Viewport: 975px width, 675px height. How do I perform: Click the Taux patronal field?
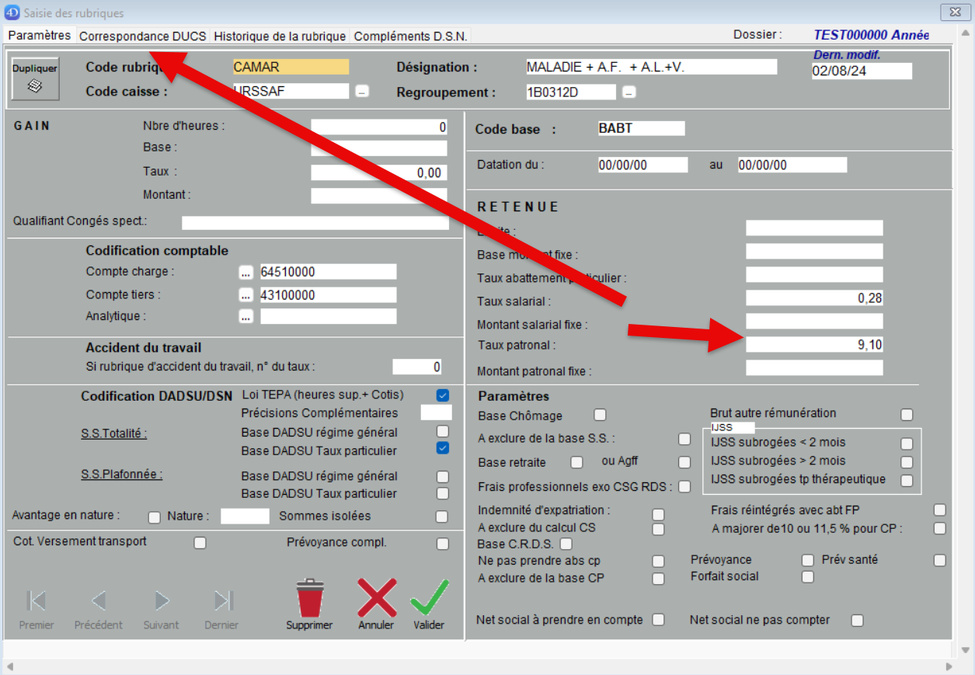pos(814,345)
